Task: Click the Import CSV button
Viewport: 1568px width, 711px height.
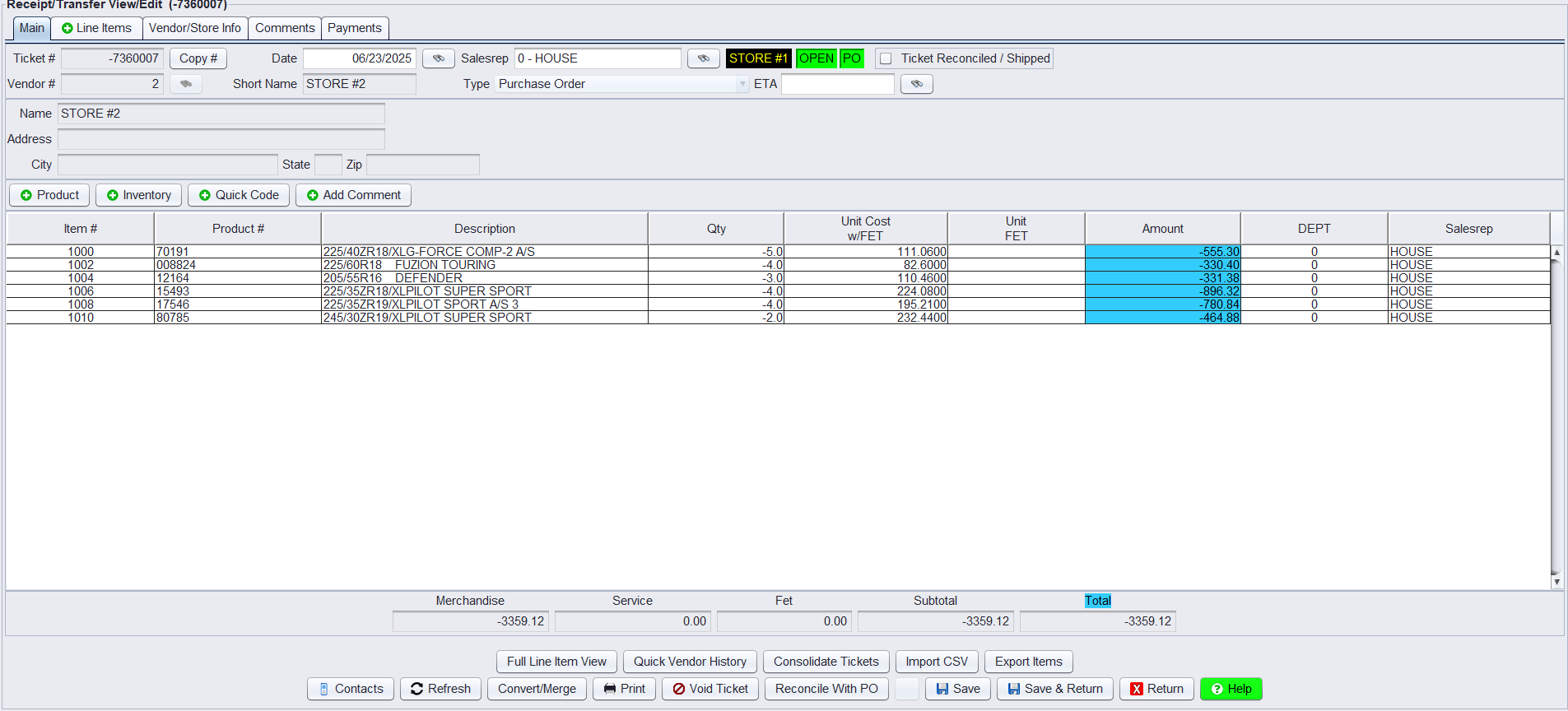Action: (937, 662)
